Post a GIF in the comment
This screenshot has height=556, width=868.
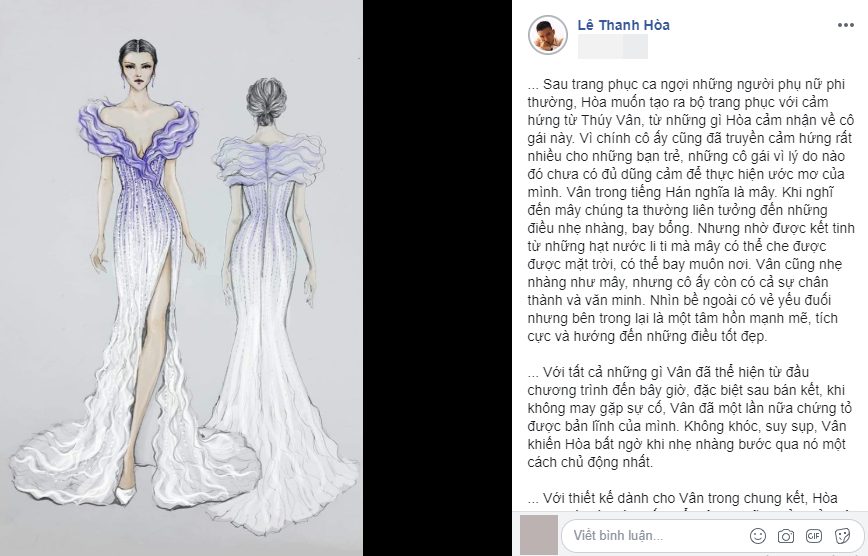814,536
